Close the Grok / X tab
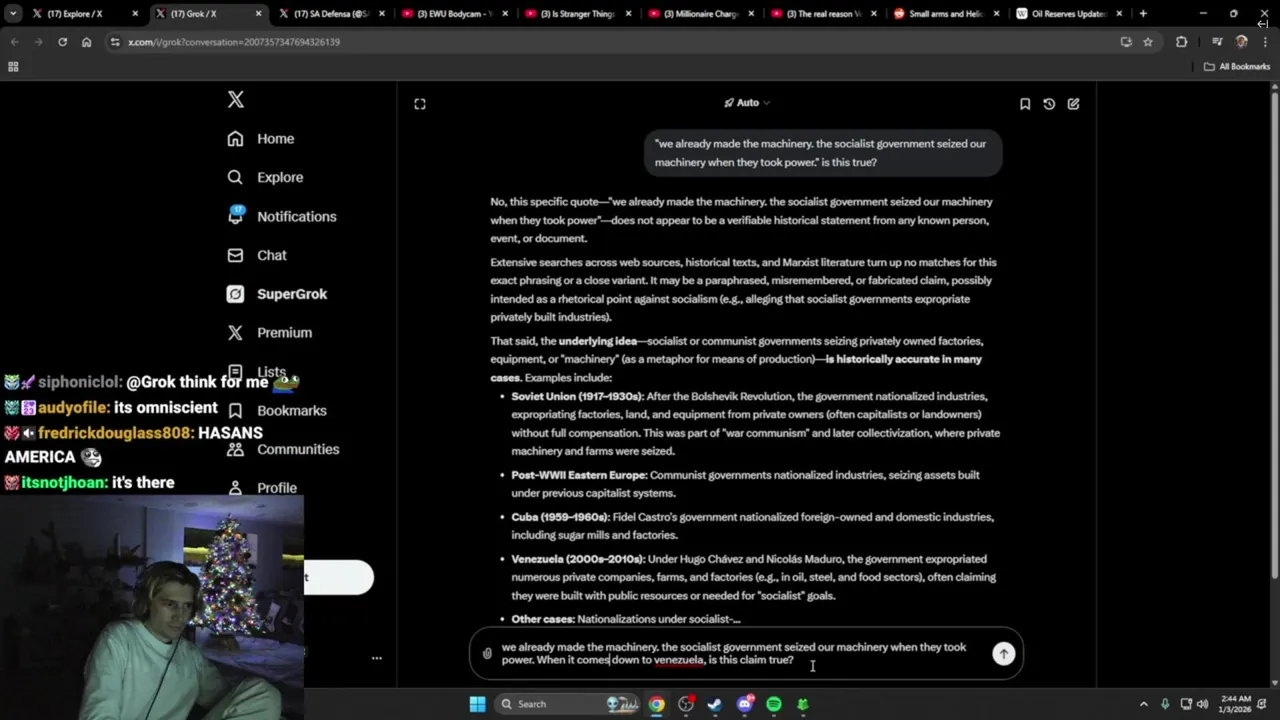 click(x=258, y=14)
